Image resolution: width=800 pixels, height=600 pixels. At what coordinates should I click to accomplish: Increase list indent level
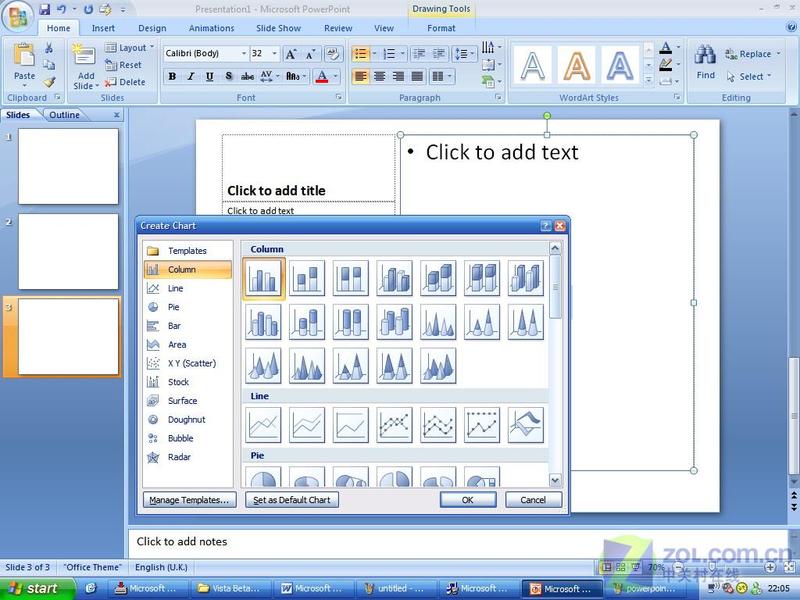438,54
